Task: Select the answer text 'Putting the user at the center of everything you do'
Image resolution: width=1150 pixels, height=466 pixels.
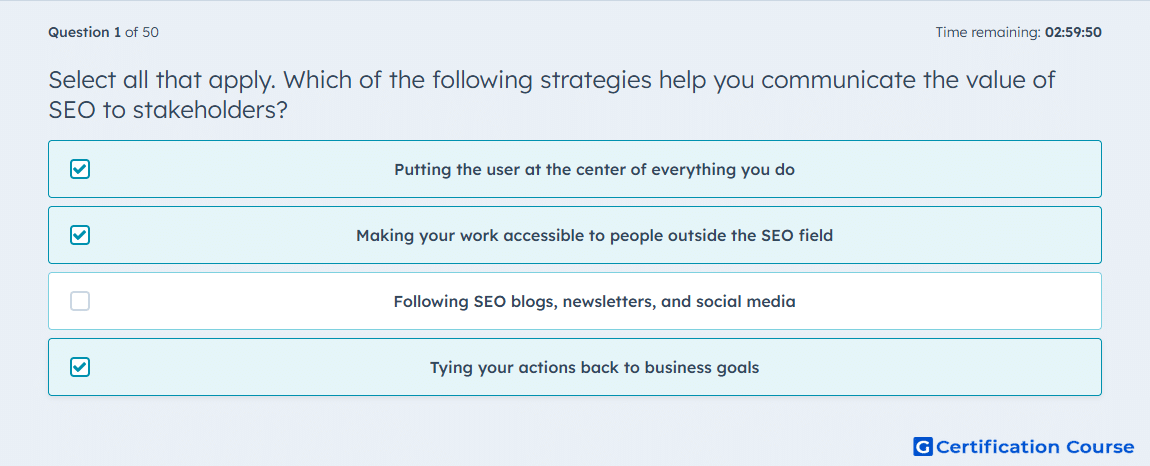Action: tap(595, 170)
